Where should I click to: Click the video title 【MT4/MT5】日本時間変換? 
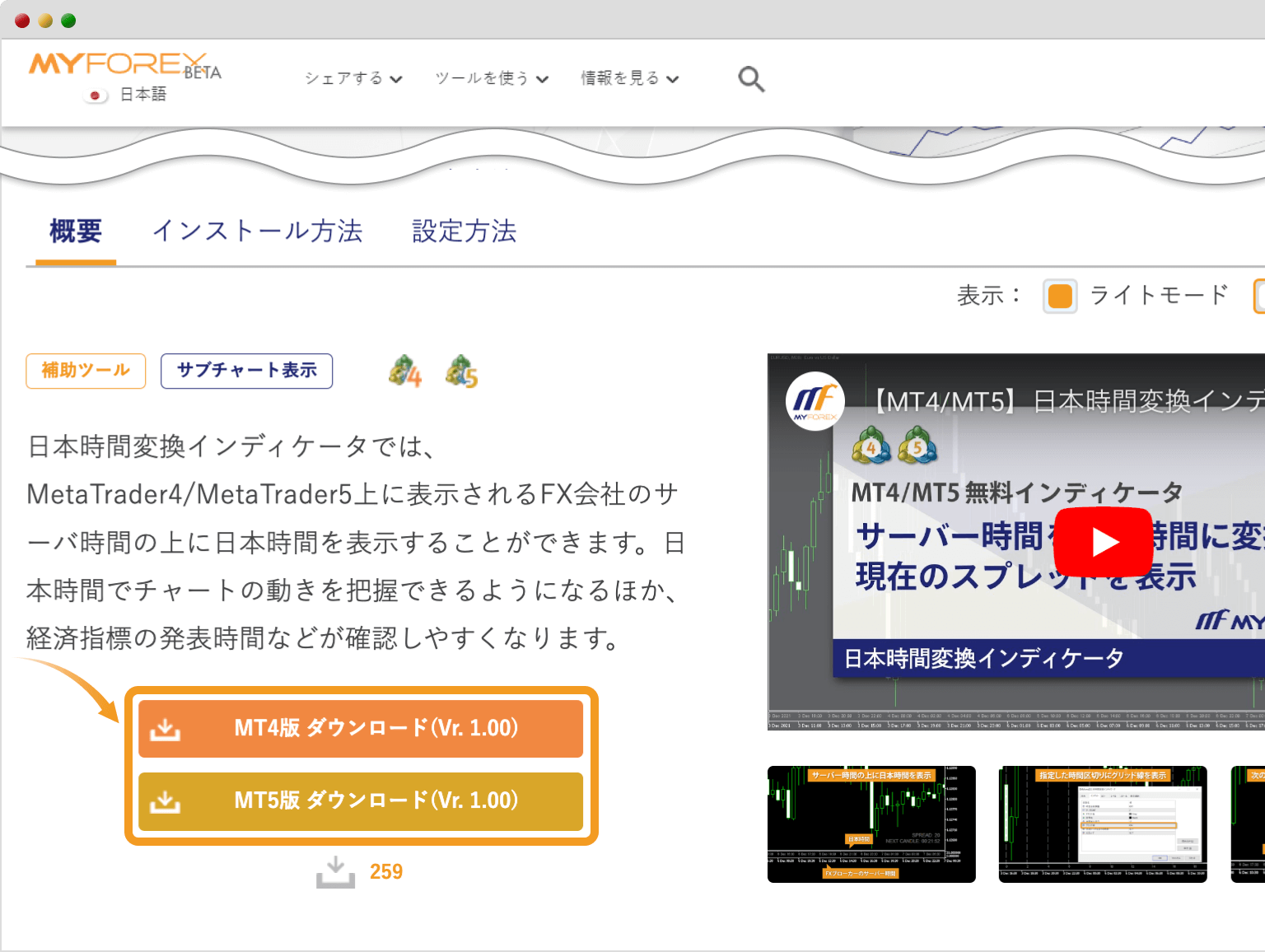click(1066, 402)
